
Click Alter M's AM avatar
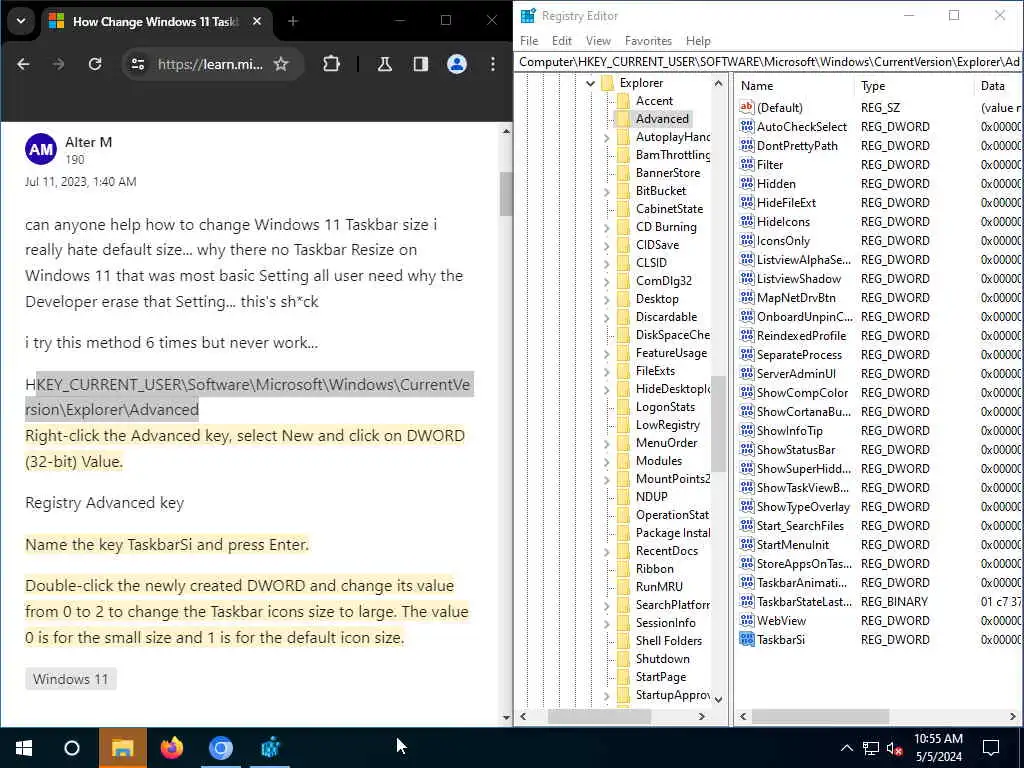pyautogui.click(x=41, y=150)
